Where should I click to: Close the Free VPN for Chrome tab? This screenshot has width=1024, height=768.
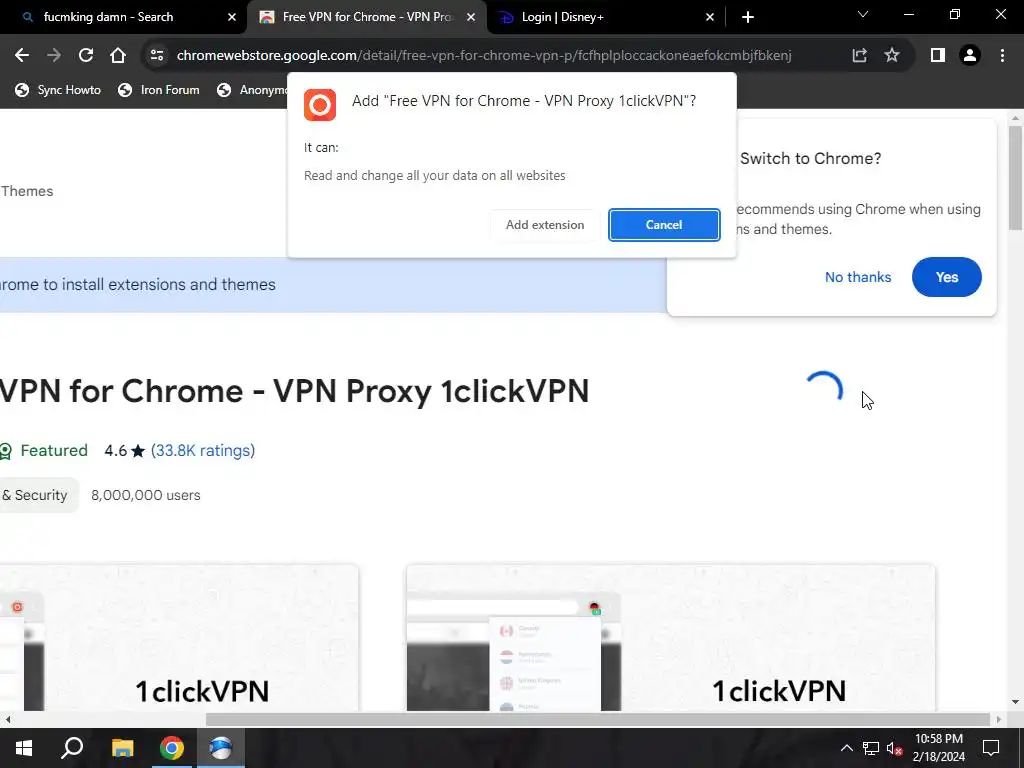pos(471,18)
